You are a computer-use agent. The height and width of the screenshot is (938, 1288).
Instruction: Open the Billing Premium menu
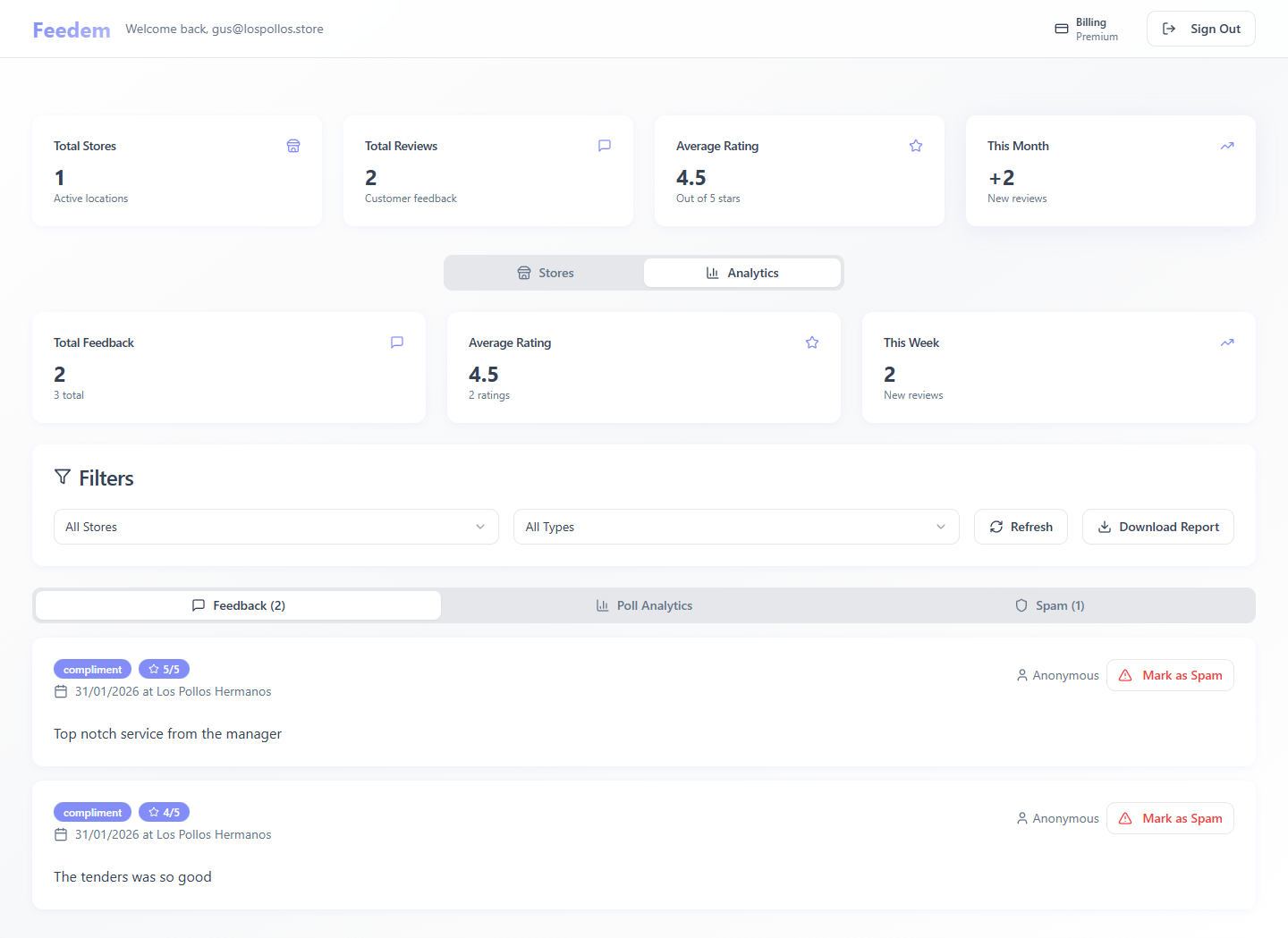1086,28
